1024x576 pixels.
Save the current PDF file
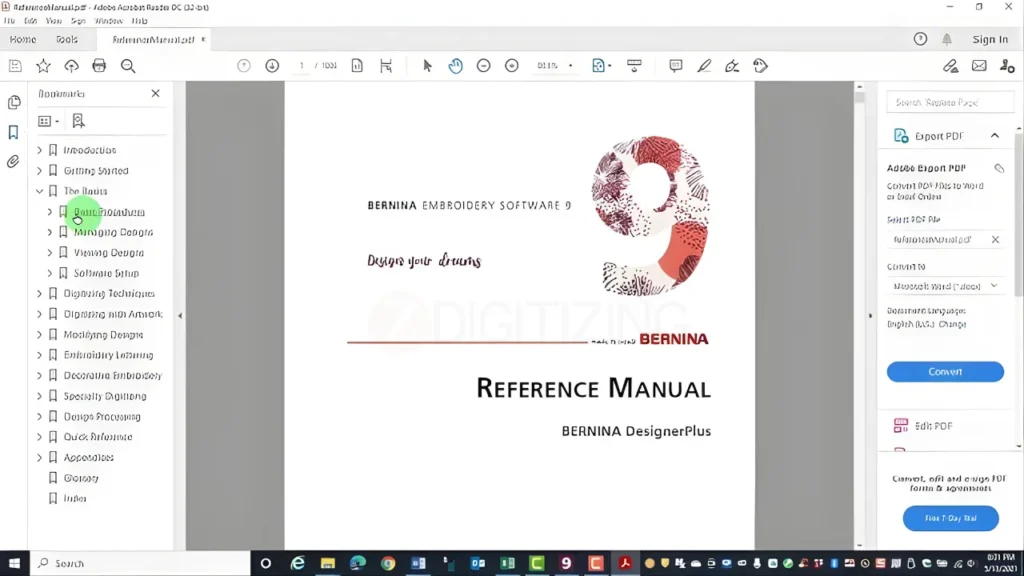pyautogui.click(x=15, y=65)
